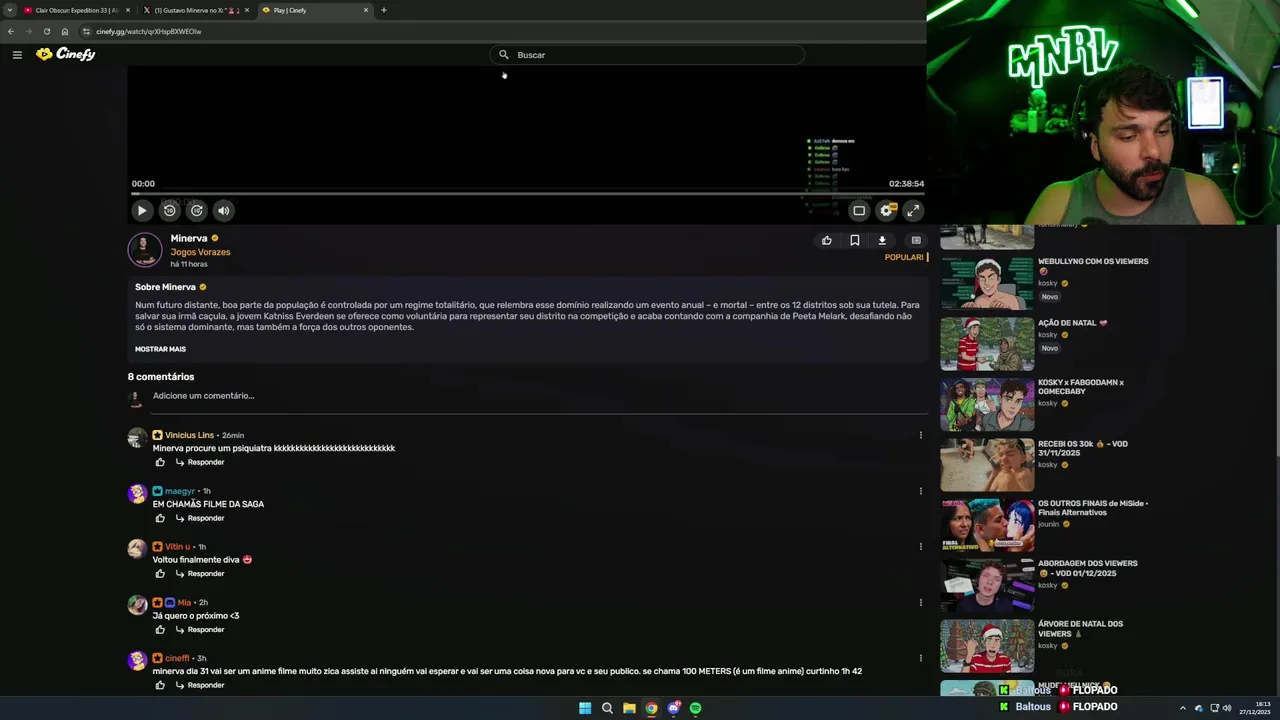Open Spotify from the taskbar
The height and width of the screenshot is (720, 1280).
(x=695, y=708)
